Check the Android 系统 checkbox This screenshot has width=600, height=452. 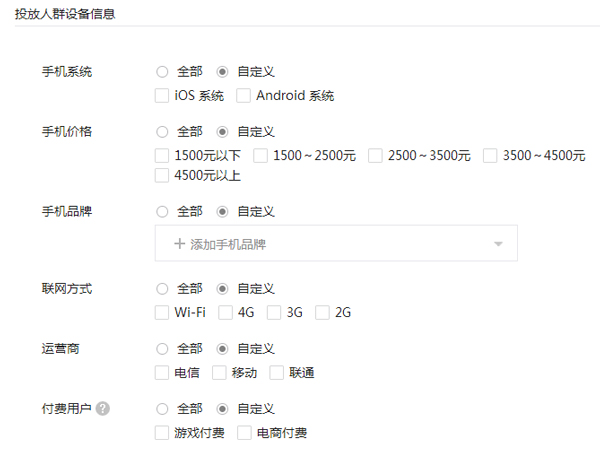click(x=243, y=96)
